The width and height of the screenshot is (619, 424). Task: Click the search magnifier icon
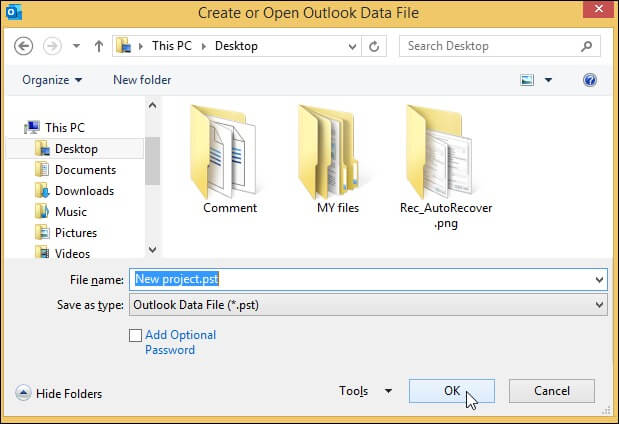588,46
